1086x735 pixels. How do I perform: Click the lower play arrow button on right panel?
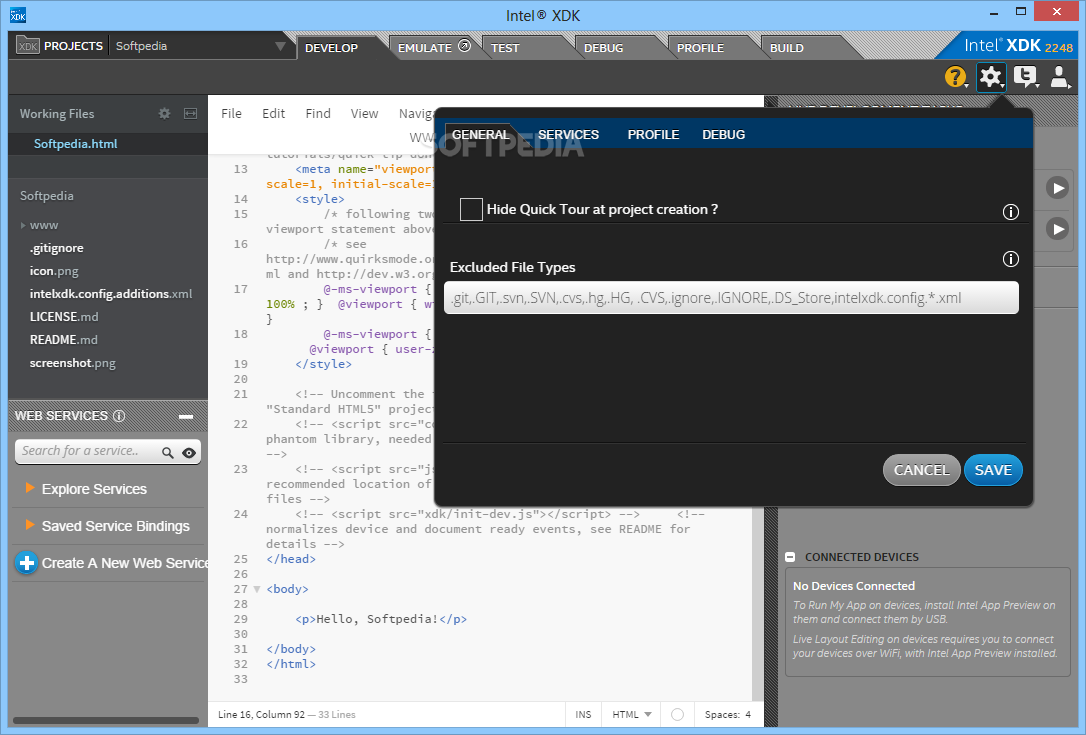pos(1057,229)
